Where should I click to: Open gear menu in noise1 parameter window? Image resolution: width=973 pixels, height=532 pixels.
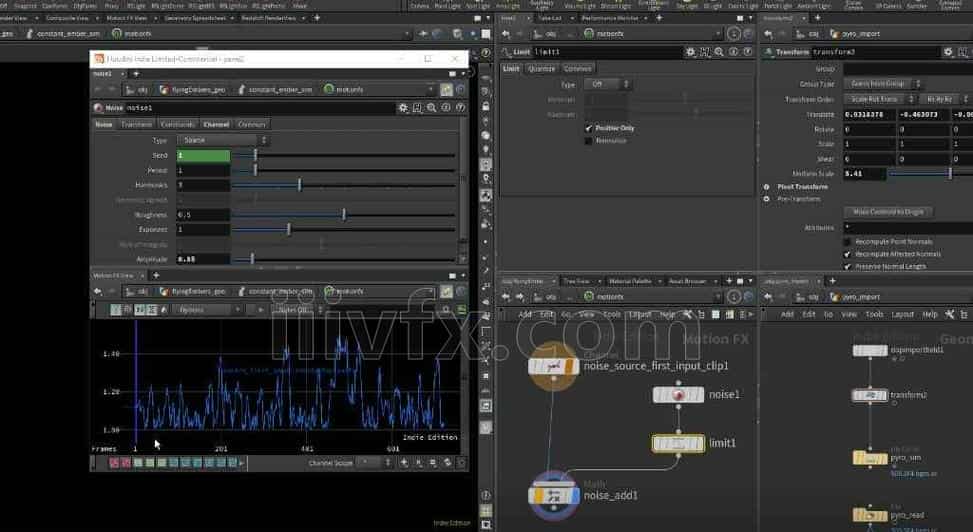click(x=403, y=108)
